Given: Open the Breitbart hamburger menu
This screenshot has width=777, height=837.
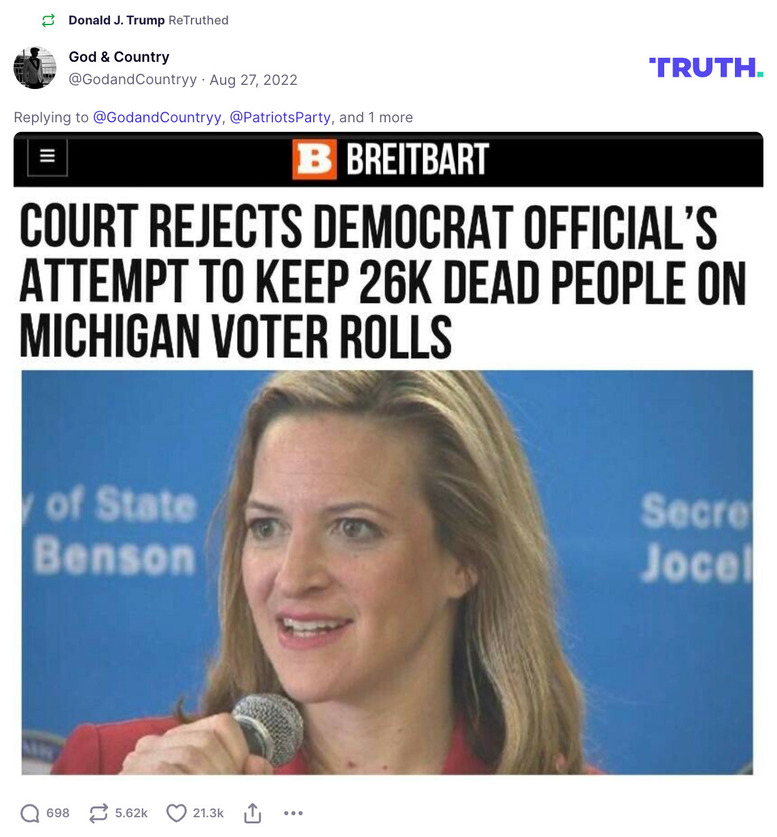Looking at the screenshot, I should [47, 156].
